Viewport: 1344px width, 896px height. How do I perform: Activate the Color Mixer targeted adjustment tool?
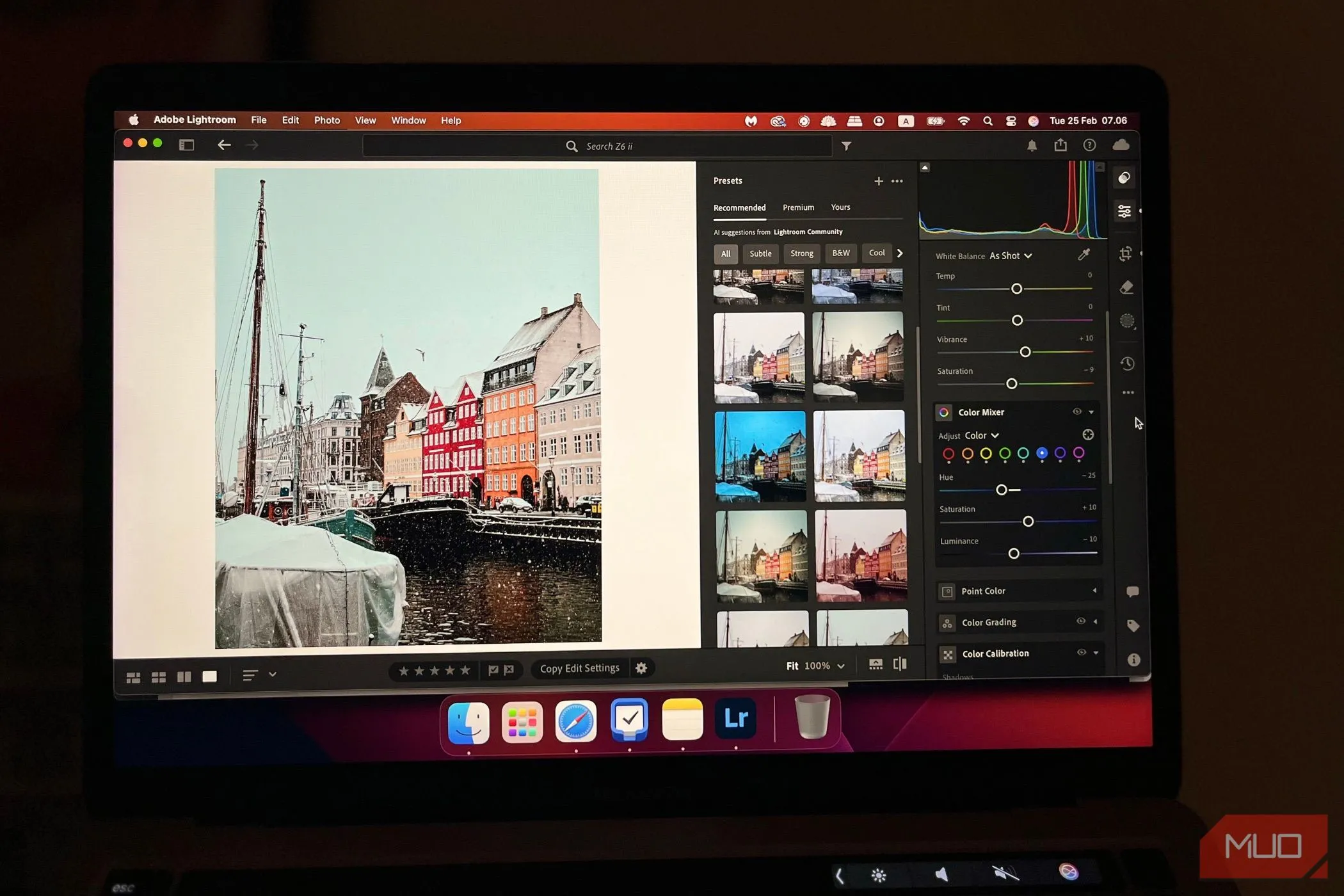(x=1087, y=435)
